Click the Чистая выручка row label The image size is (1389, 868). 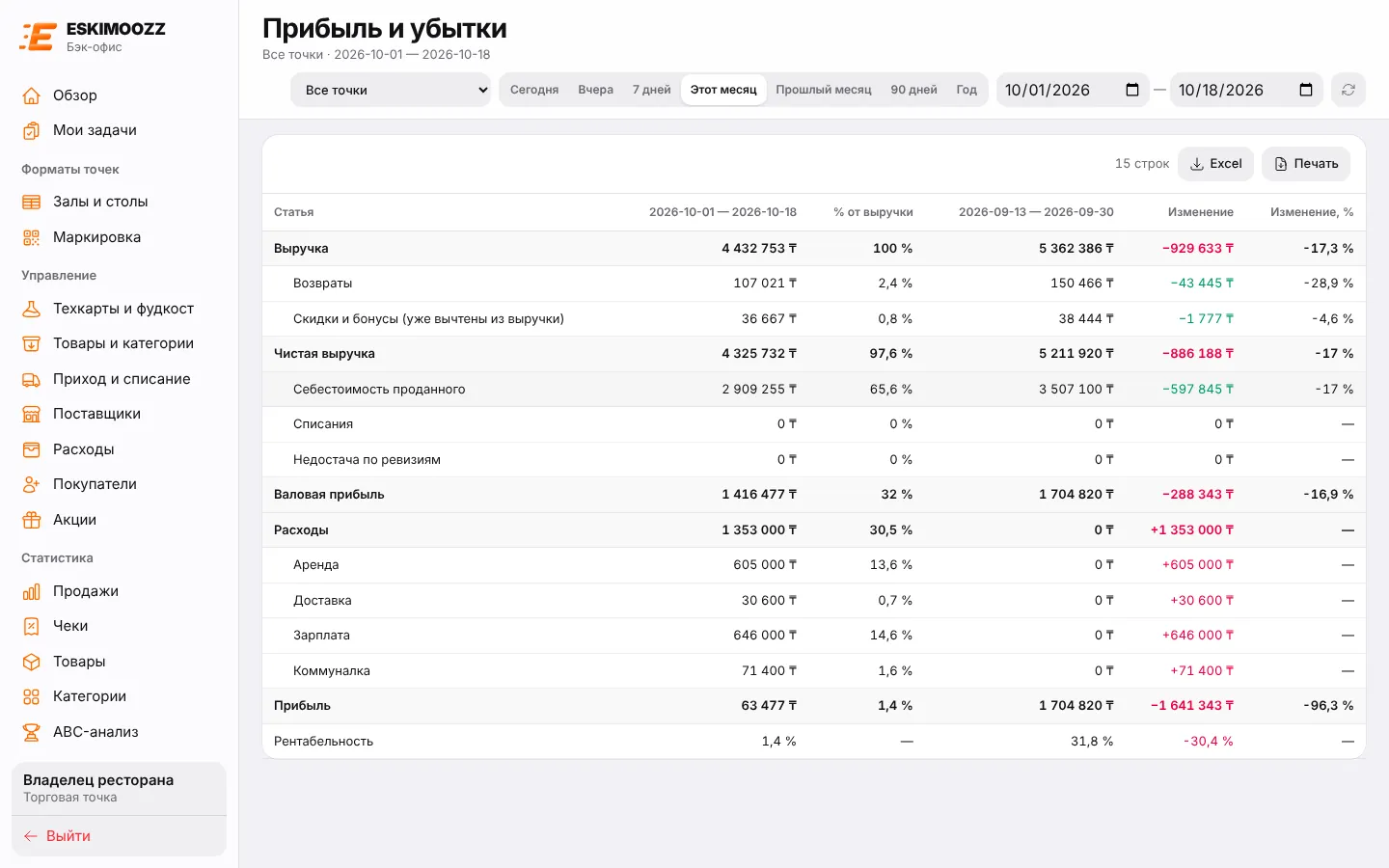click(324, 354)
